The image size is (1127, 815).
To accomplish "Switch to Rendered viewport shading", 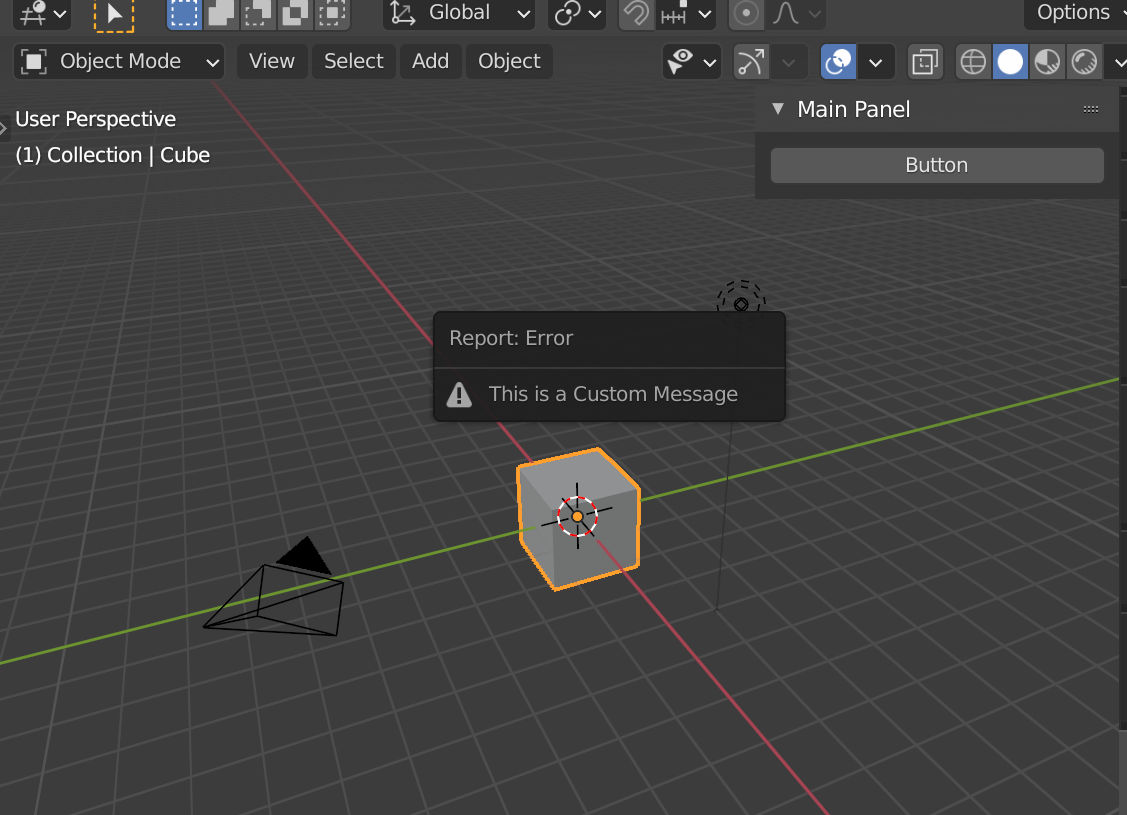I will click(1085, 61).
